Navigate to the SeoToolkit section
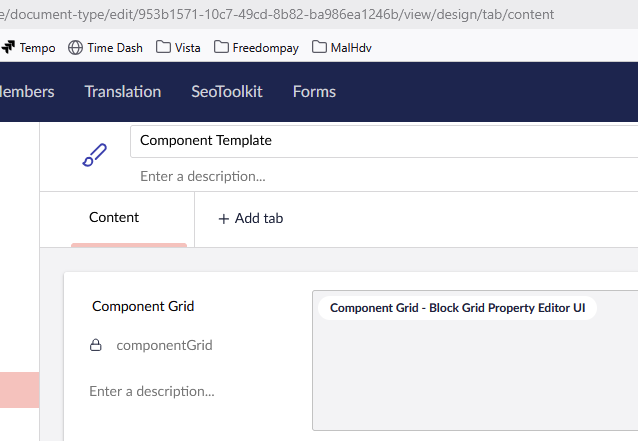The height and width of the screenshot is (441, 638). click(x=227, y=91)
